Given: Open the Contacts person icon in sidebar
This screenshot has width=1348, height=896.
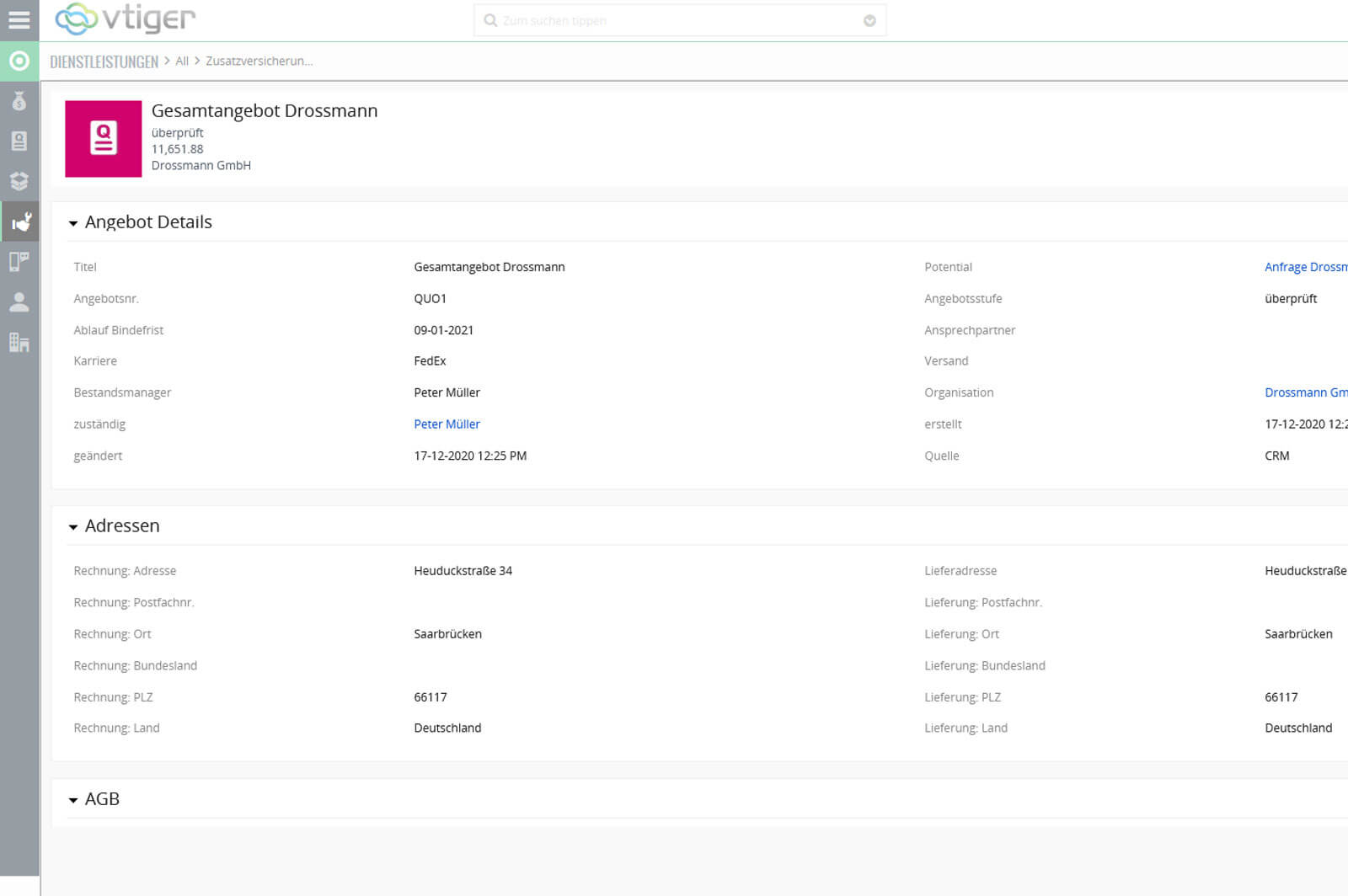Looking at the screenshot, I should [x=19, y=302].
